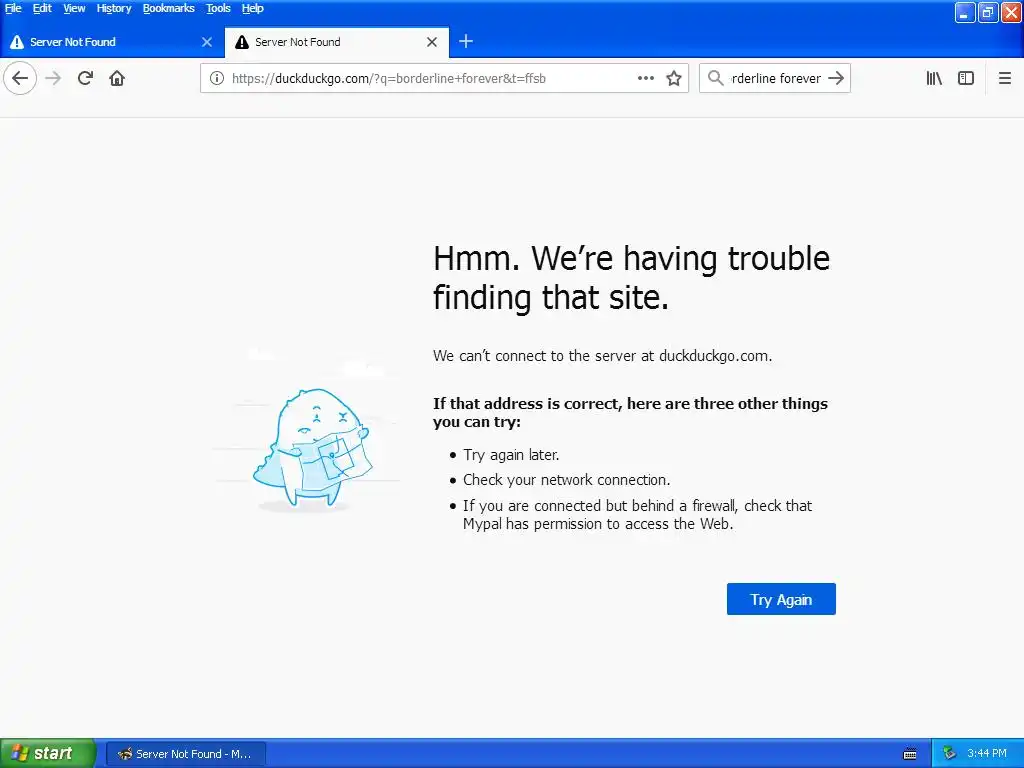
Task: Close the first Server Not Found tab
Action: (207, 42)
